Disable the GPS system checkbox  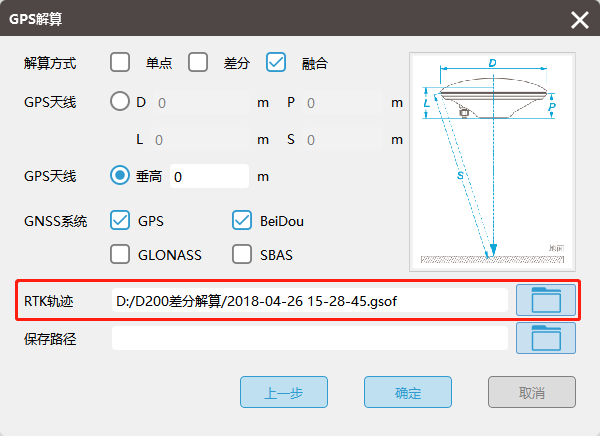120,220
